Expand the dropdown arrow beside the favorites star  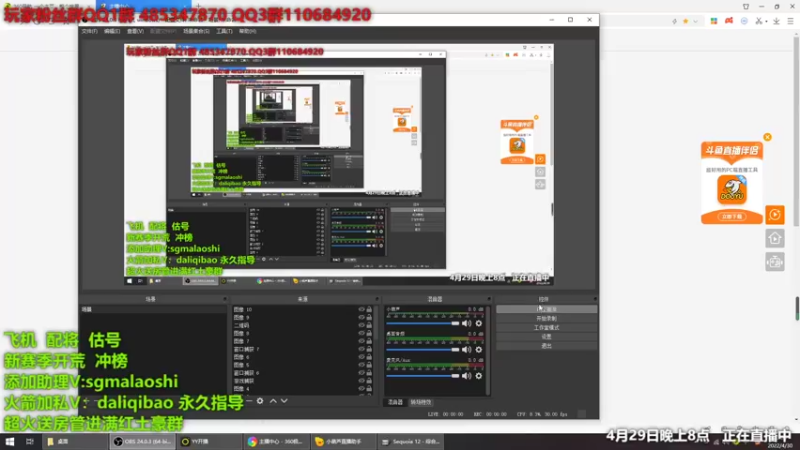click(695, 21)
